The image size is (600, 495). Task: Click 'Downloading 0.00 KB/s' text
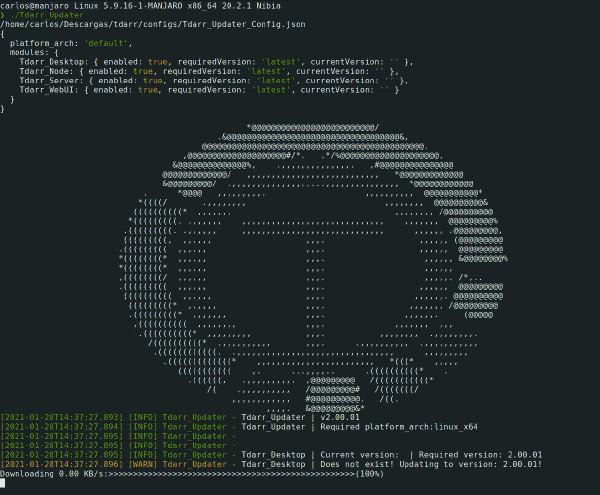pyautogui.click(x=52, y=474)
